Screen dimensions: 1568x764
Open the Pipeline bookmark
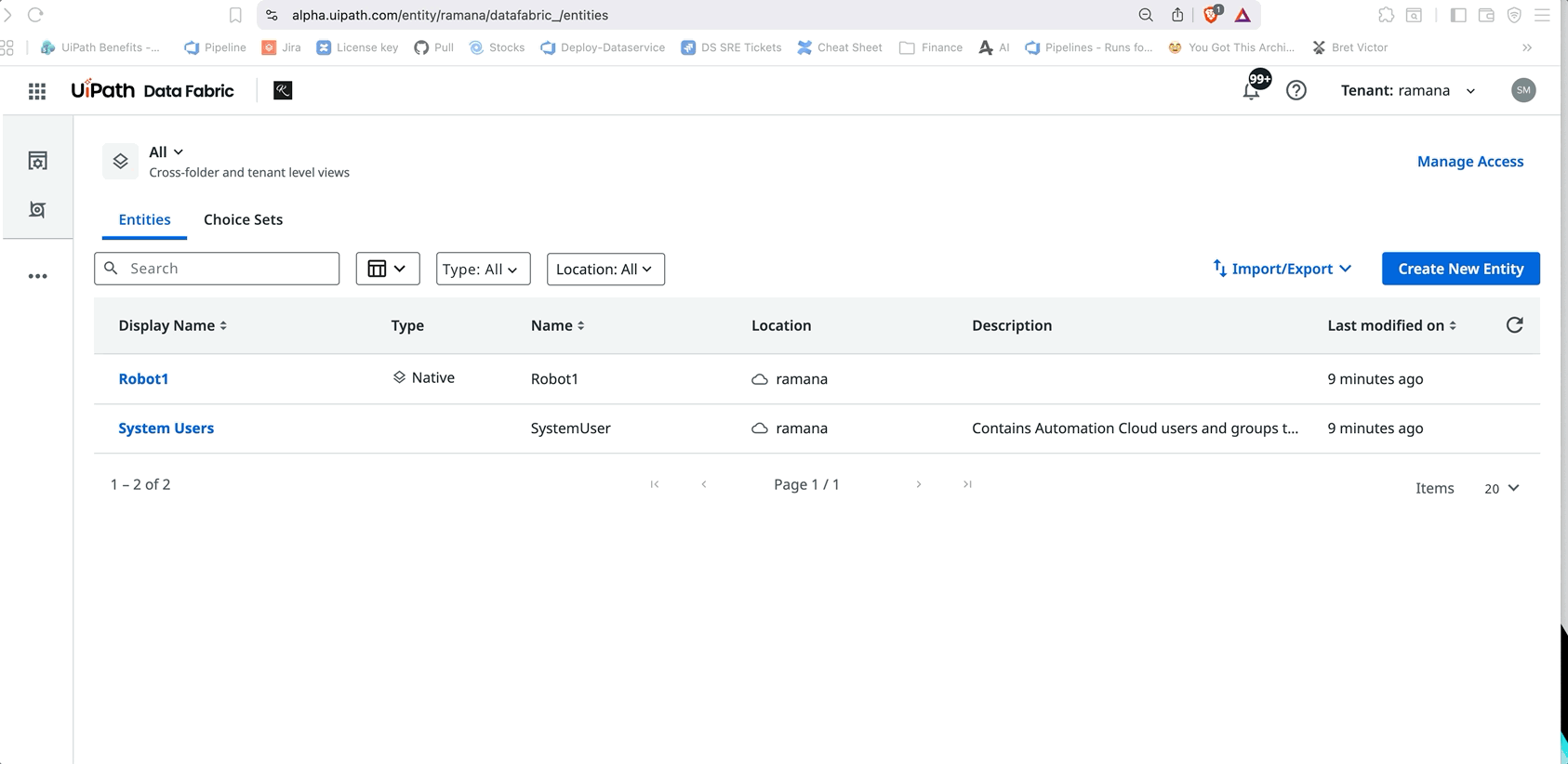pyautogui.click(x=215, y=47)
